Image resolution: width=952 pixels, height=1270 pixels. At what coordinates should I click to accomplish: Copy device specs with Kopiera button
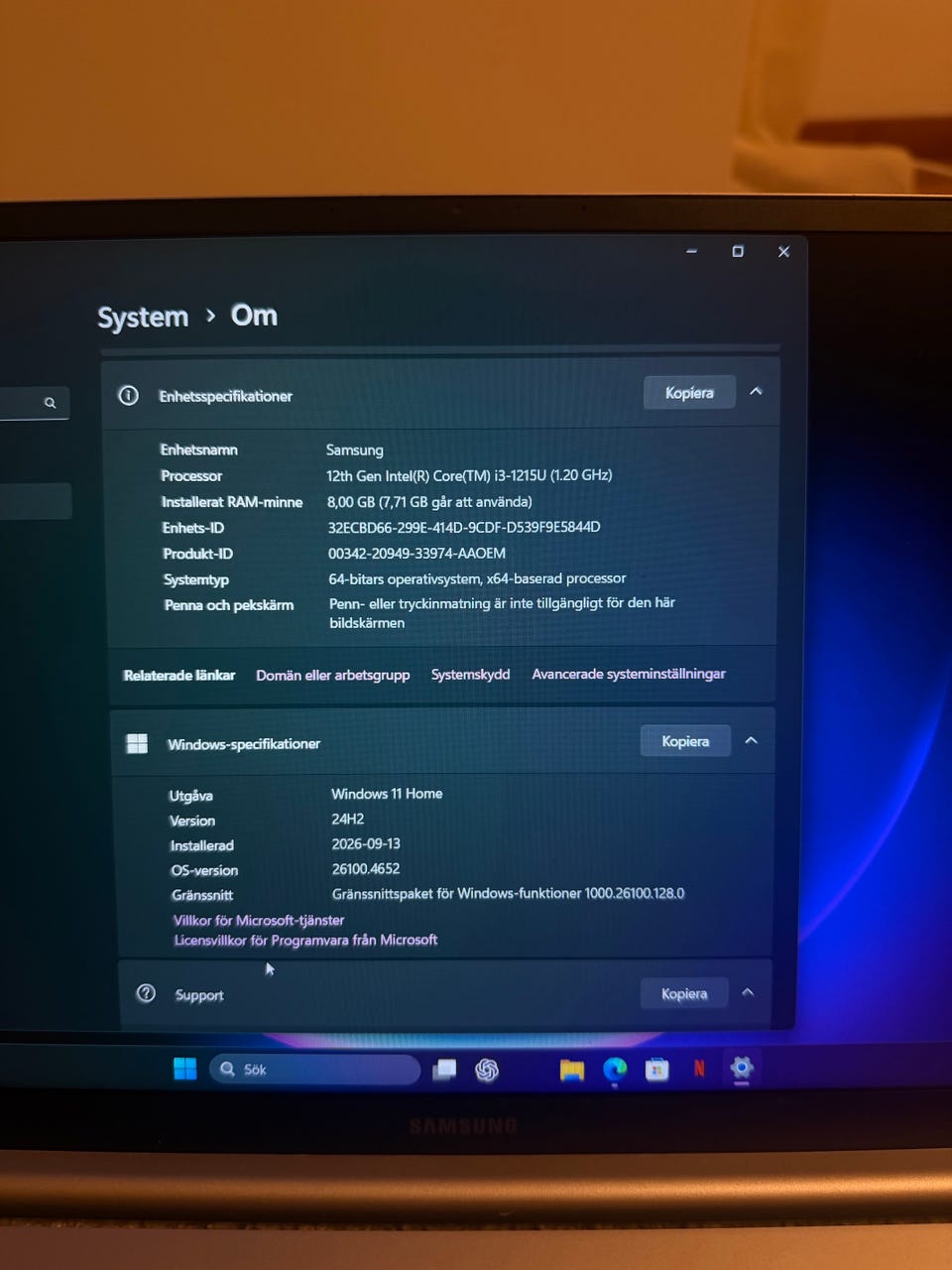tap(689, 393)
